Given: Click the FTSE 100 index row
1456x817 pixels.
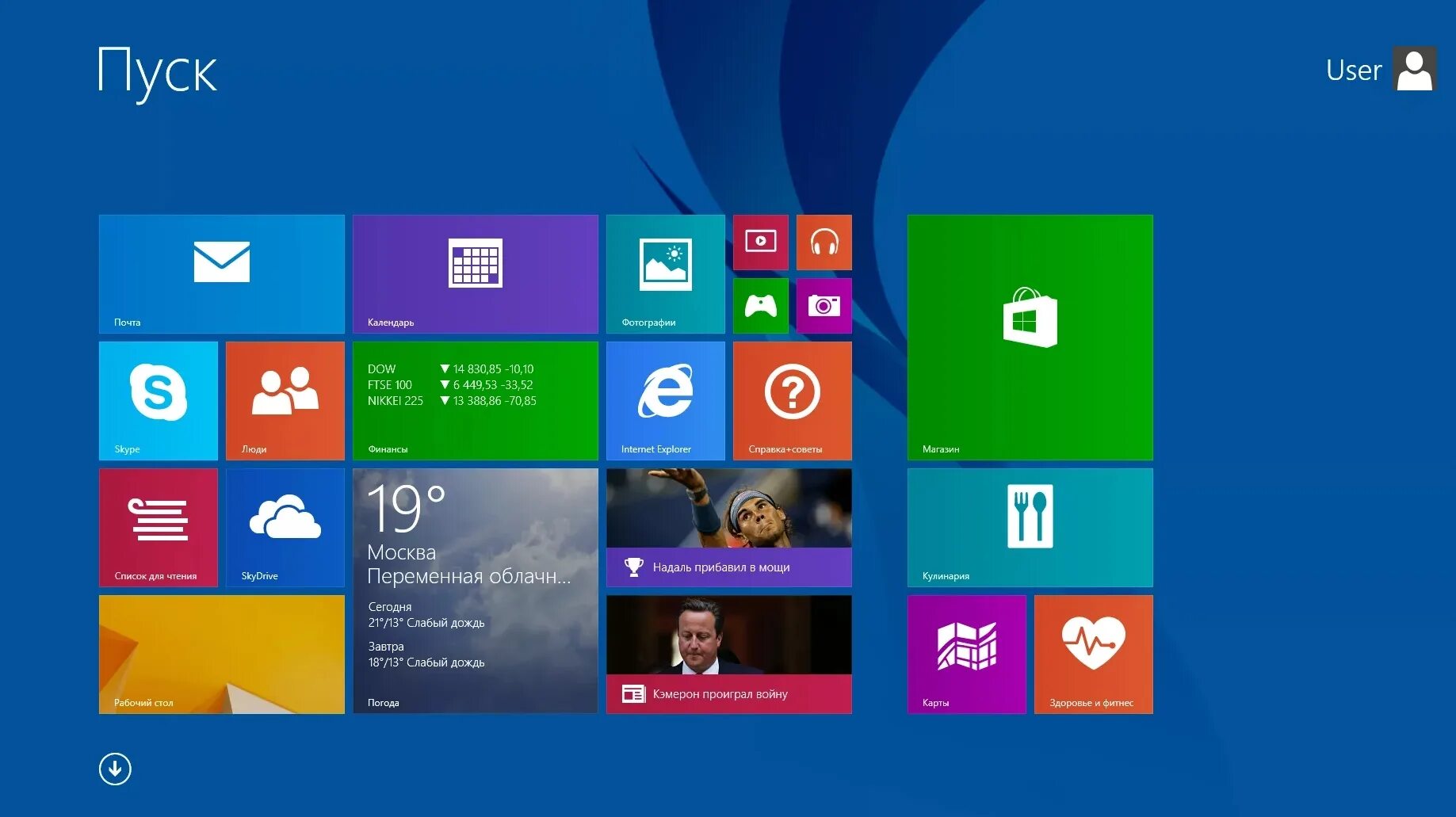Looking at the screenshot, I should coord(450,385).
